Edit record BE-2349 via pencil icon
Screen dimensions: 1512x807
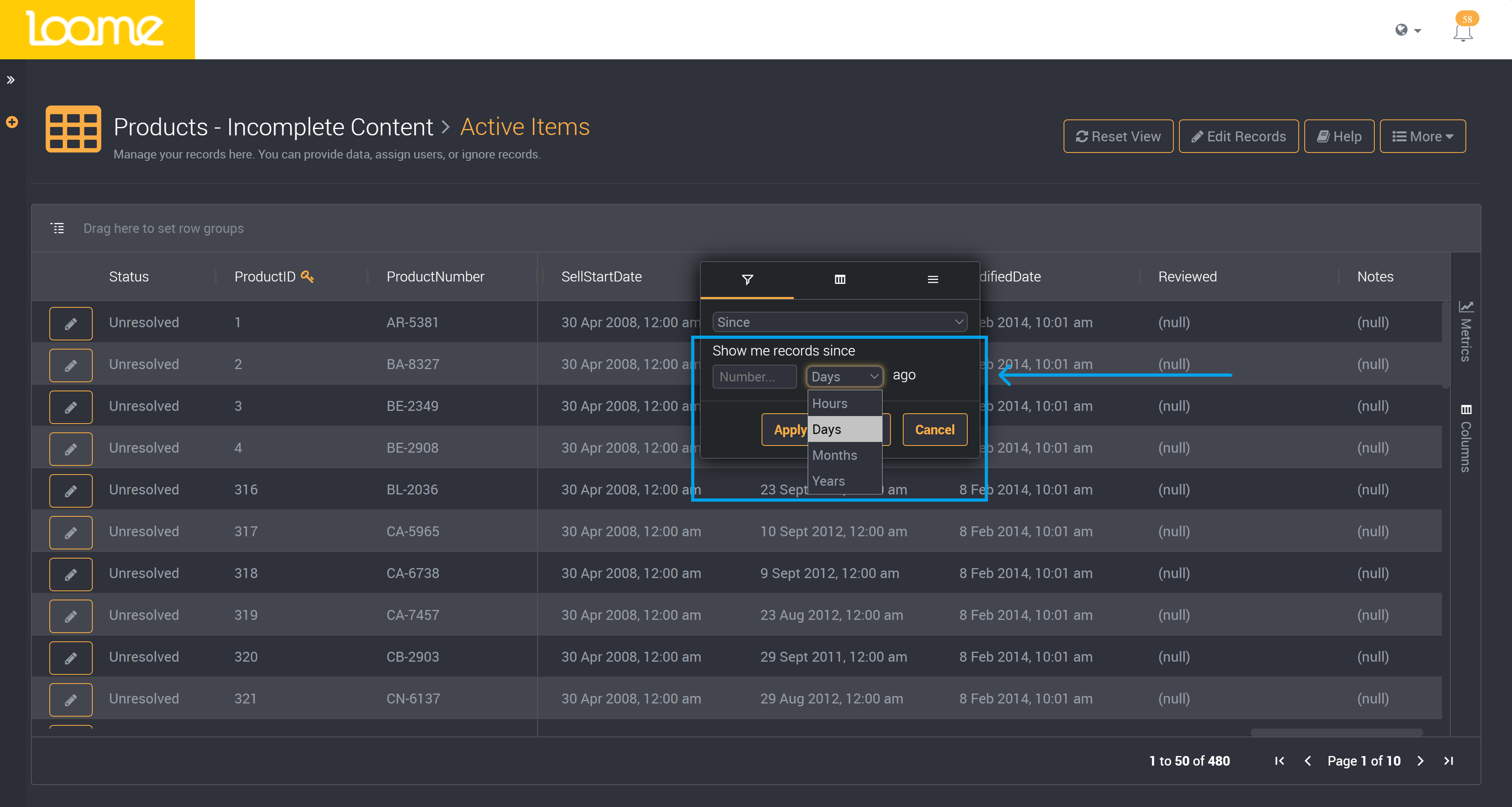click(70, 406)
